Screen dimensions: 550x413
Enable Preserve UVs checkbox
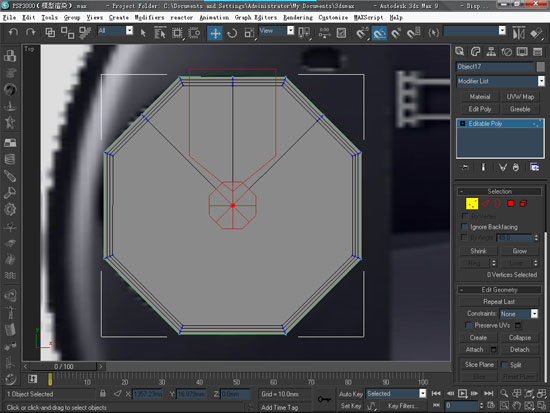(x=468, y=325)
